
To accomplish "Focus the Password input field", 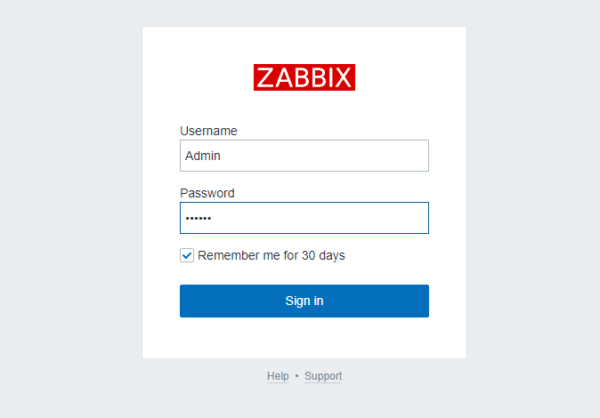I will (x=304, y=218).
